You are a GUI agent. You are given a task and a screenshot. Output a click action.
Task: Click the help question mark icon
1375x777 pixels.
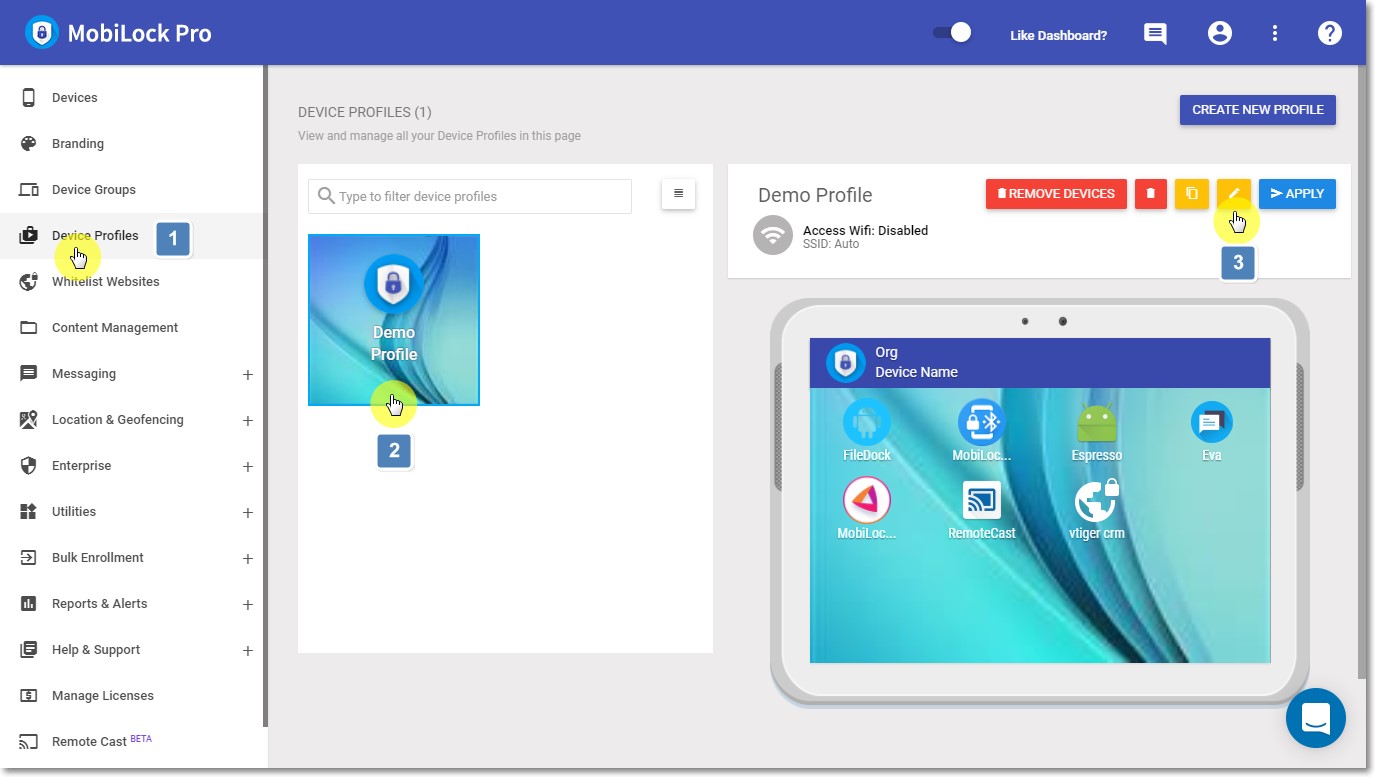(1329, 33)
